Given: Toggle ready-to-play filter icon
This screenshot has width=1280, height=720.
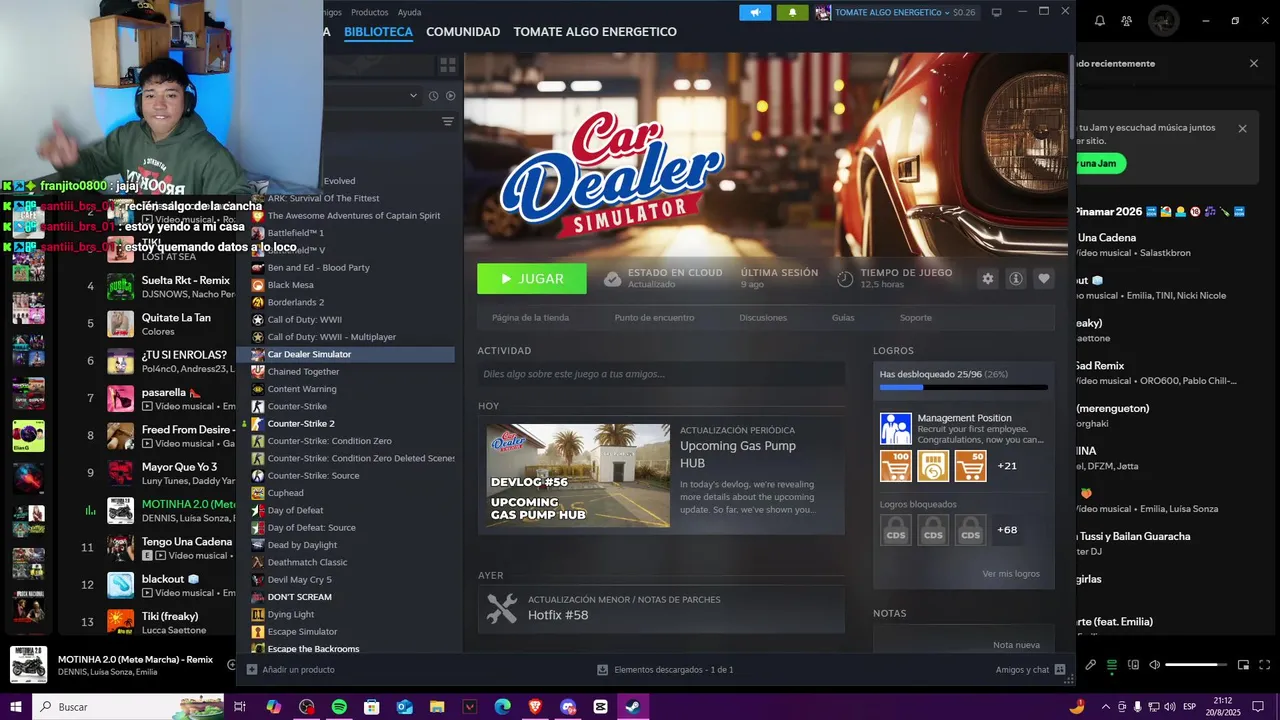Looking at the screenshot, I should pos(450,96).
